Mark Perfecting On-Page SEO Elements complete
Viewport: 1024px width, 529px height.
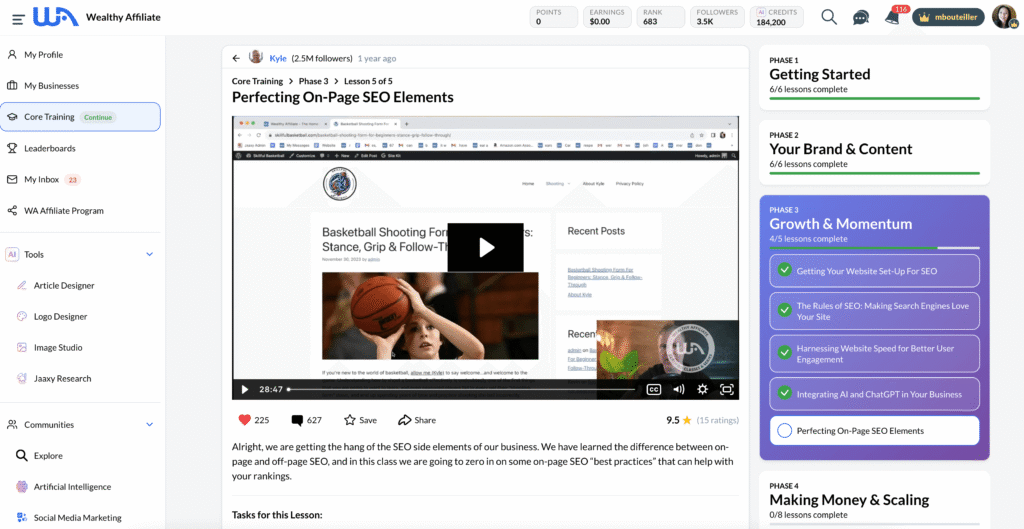click(x=785, y=431)
